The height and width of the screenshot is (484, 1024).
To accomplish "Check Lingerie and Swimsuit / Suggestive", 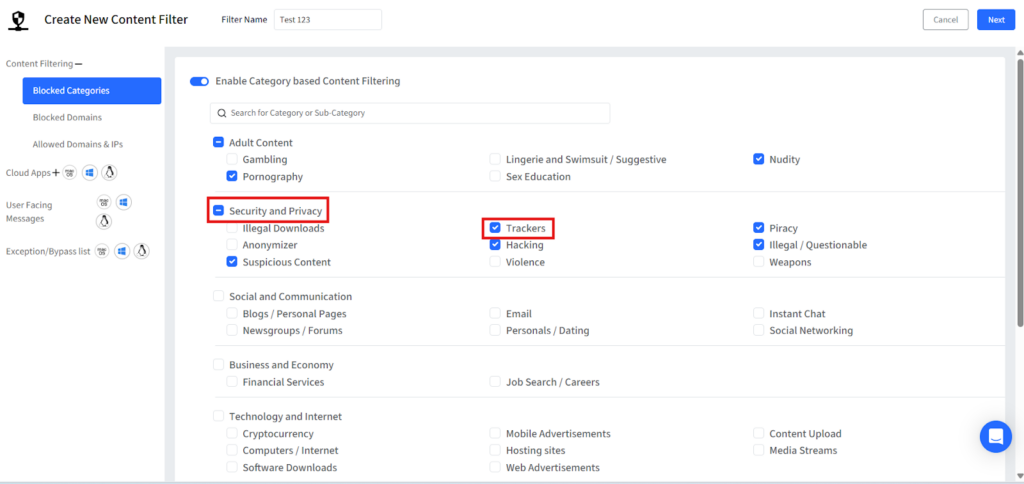I will (495, 159).
